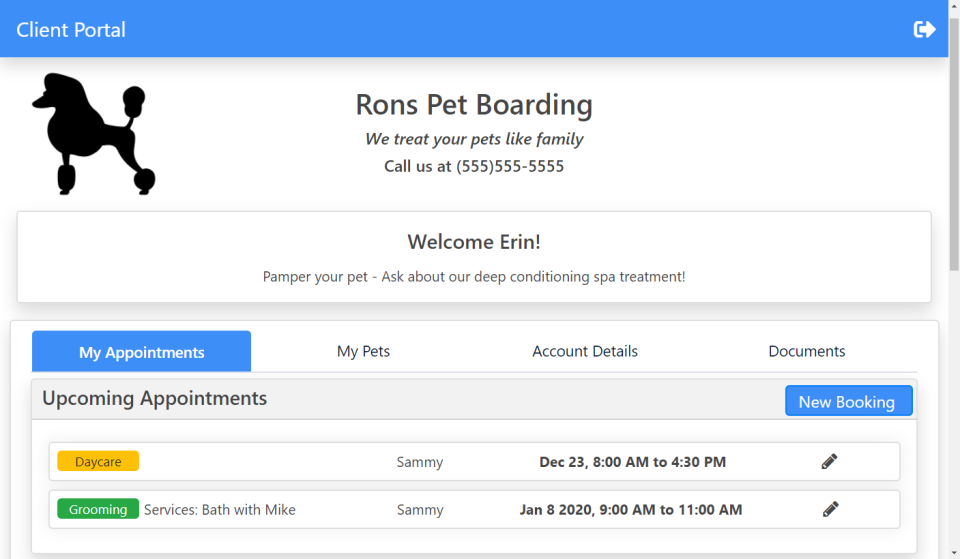
Task: Select Sammy in the Daycare appointment row
Action: [419, 462]
